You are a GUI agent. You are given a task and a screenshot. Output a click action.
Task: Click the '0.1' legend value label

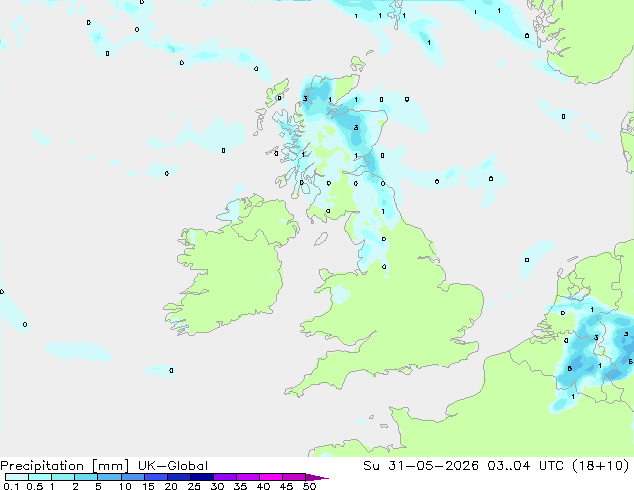(x=11, y=486)
